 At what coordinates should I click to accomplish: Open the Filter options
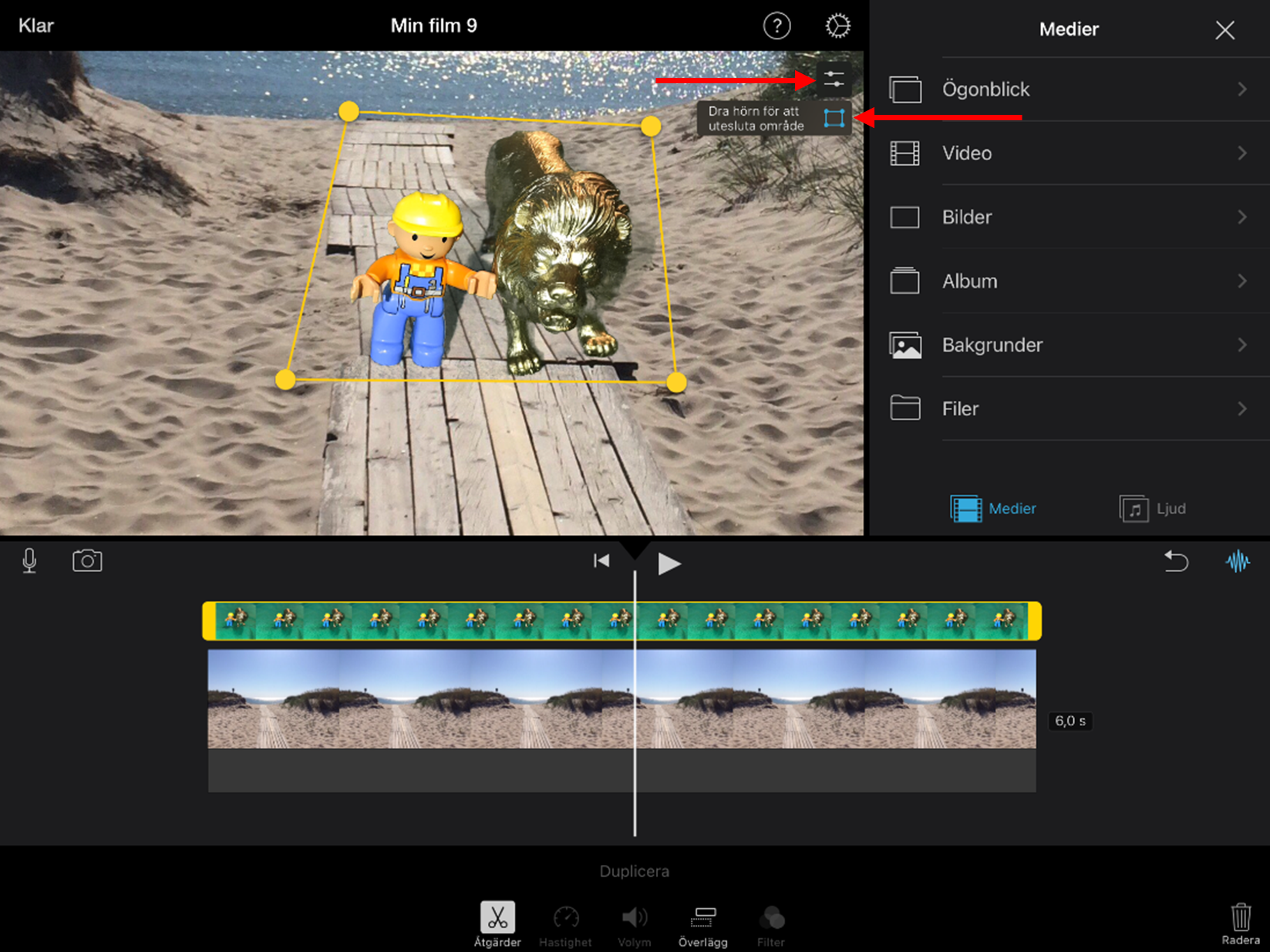(771, 925)
